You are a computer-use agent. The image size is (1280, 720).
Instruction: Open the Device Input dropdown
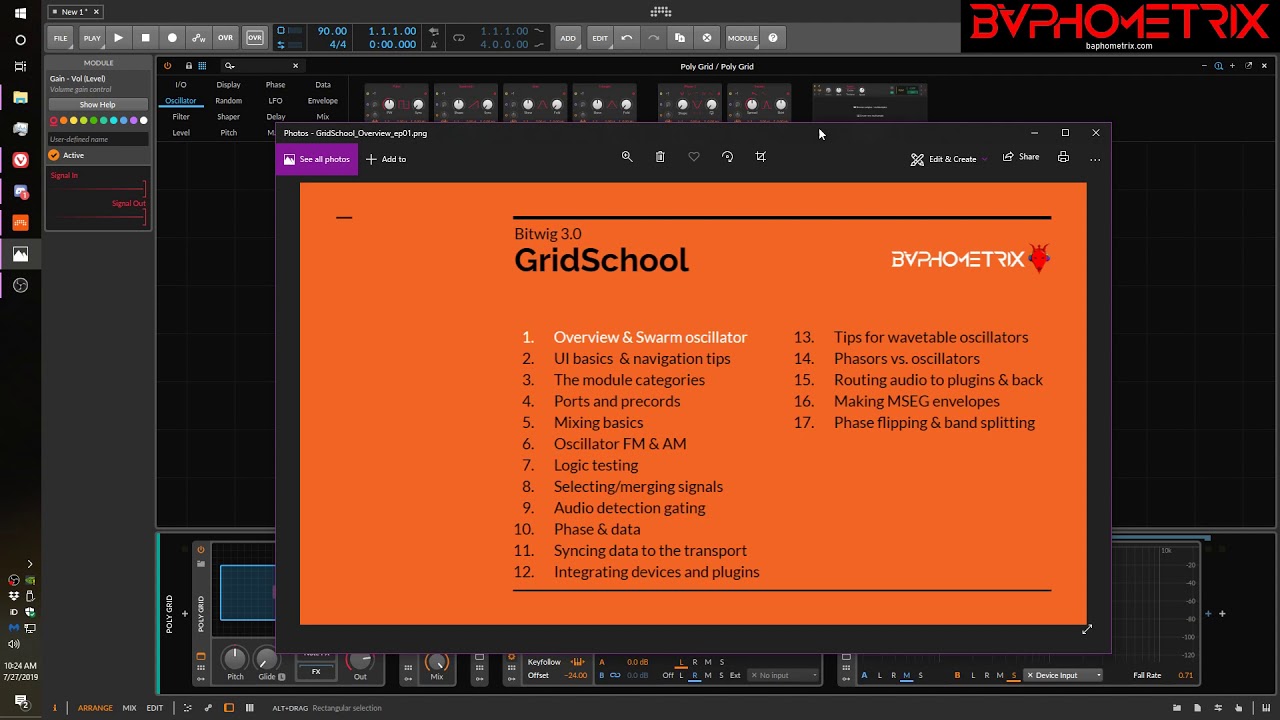click(1064, 675)
